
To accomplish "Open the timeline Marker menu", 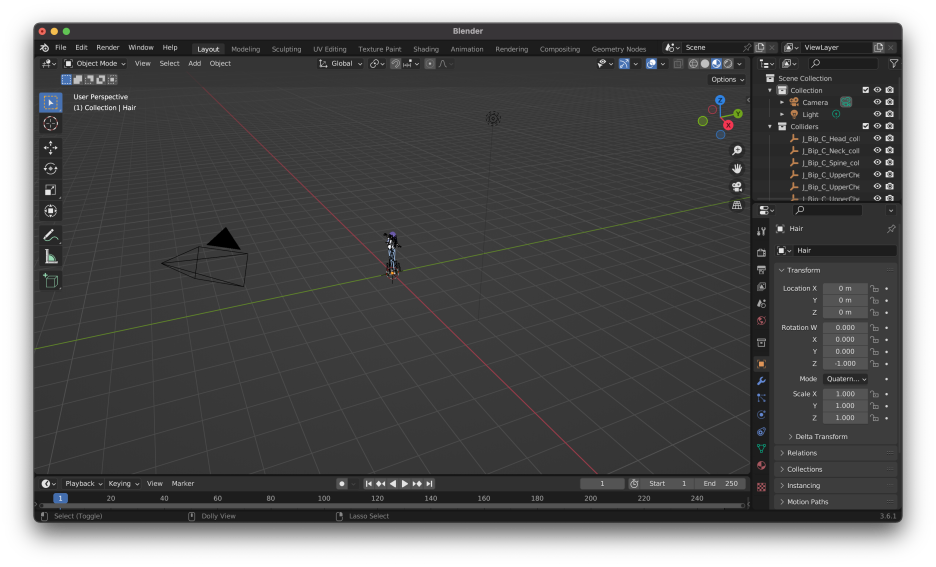I will (x=183, y=483).
